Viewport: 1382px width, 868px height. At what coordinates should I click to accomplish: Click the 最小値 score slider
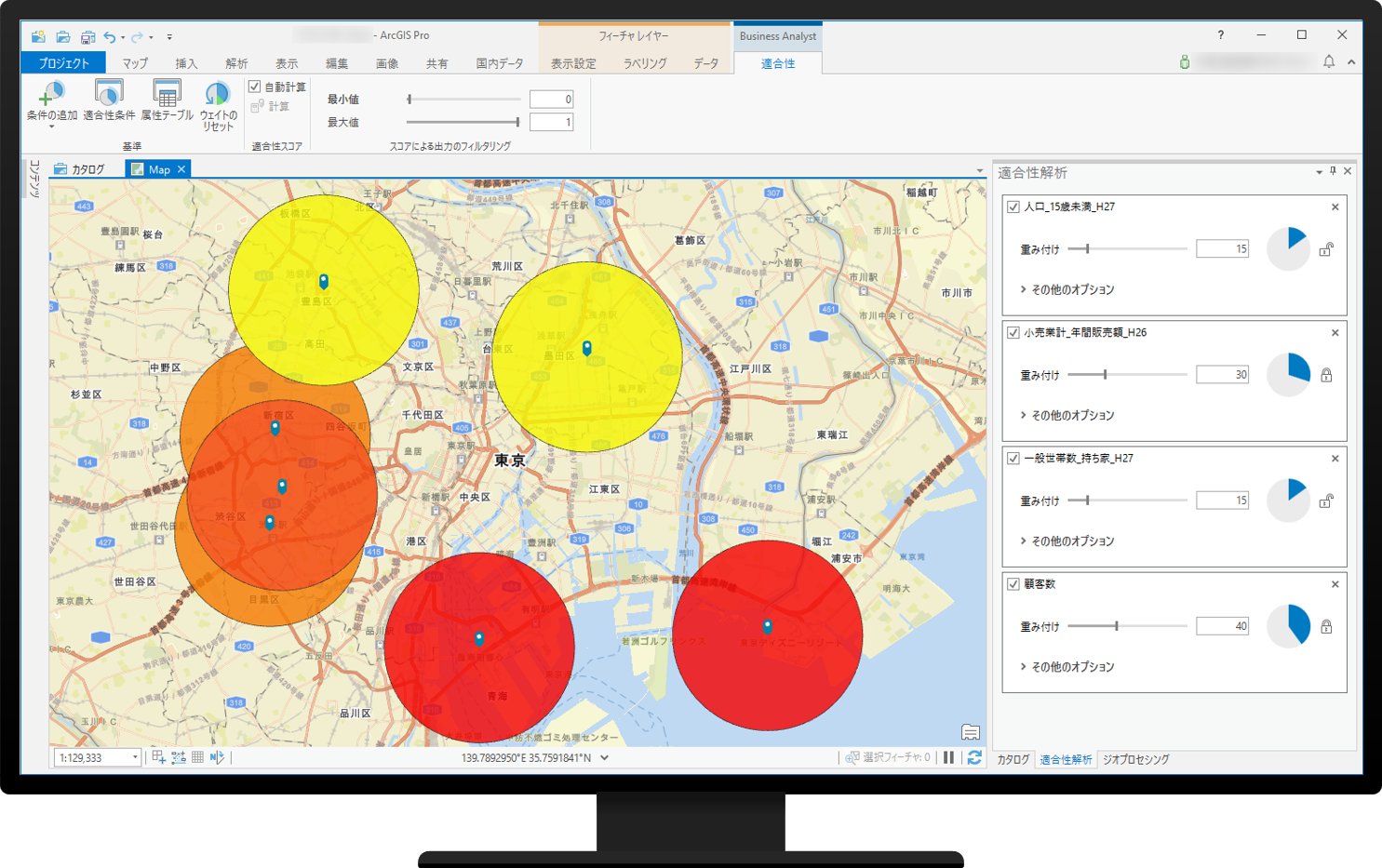pos(463,99)
